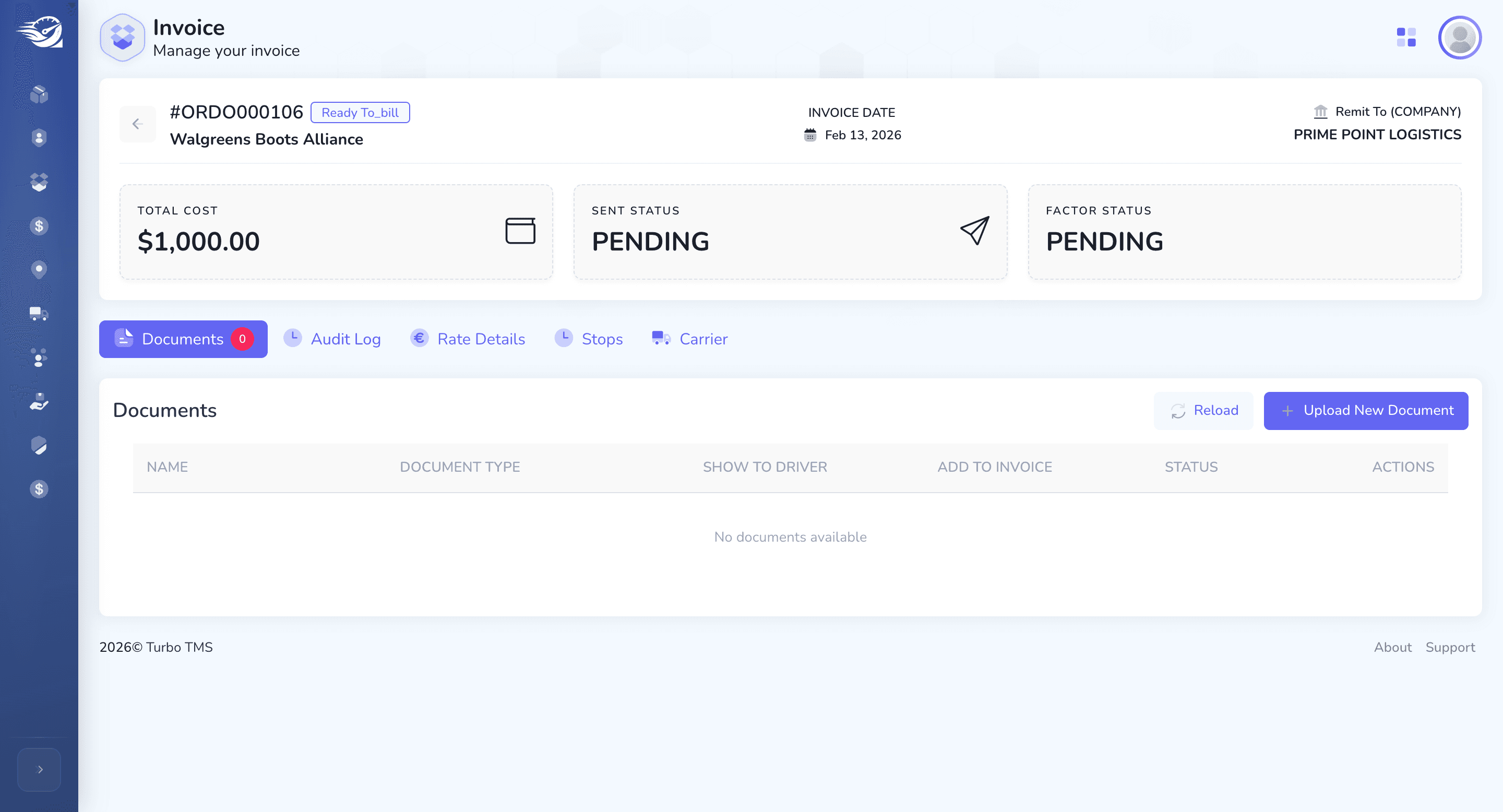Switch to the Carrier tab
The width and height of the screenshot is (1503, 812).
point(689,339)
